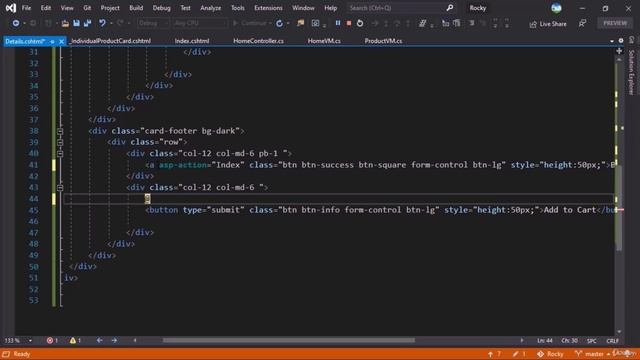The width and height of the screenshot is (640, 360).
Task: Open the document tab overflow dropdown
Action: click(x=611, y=41)
